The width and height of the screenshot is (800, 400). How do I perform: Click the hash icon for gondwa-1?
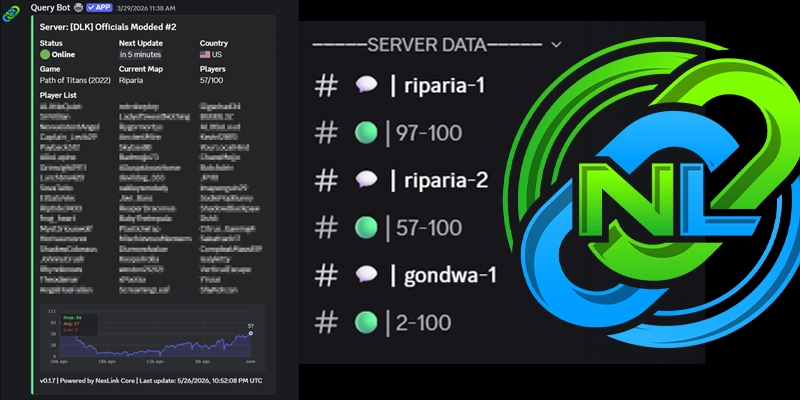[326, 276]
